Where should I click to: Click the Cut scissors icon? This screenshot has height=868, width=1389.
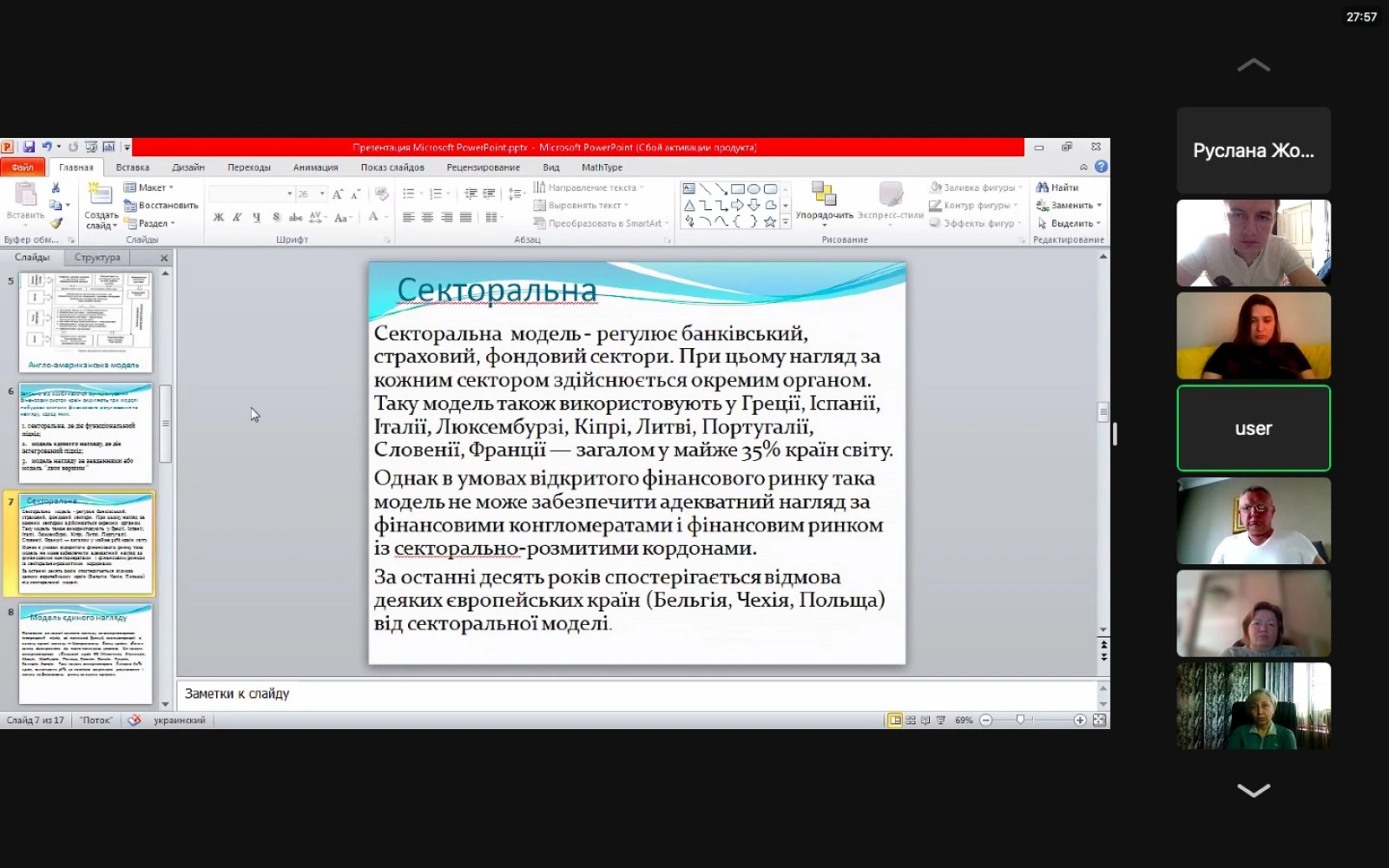pyautogui.click(x=56, y=187)
